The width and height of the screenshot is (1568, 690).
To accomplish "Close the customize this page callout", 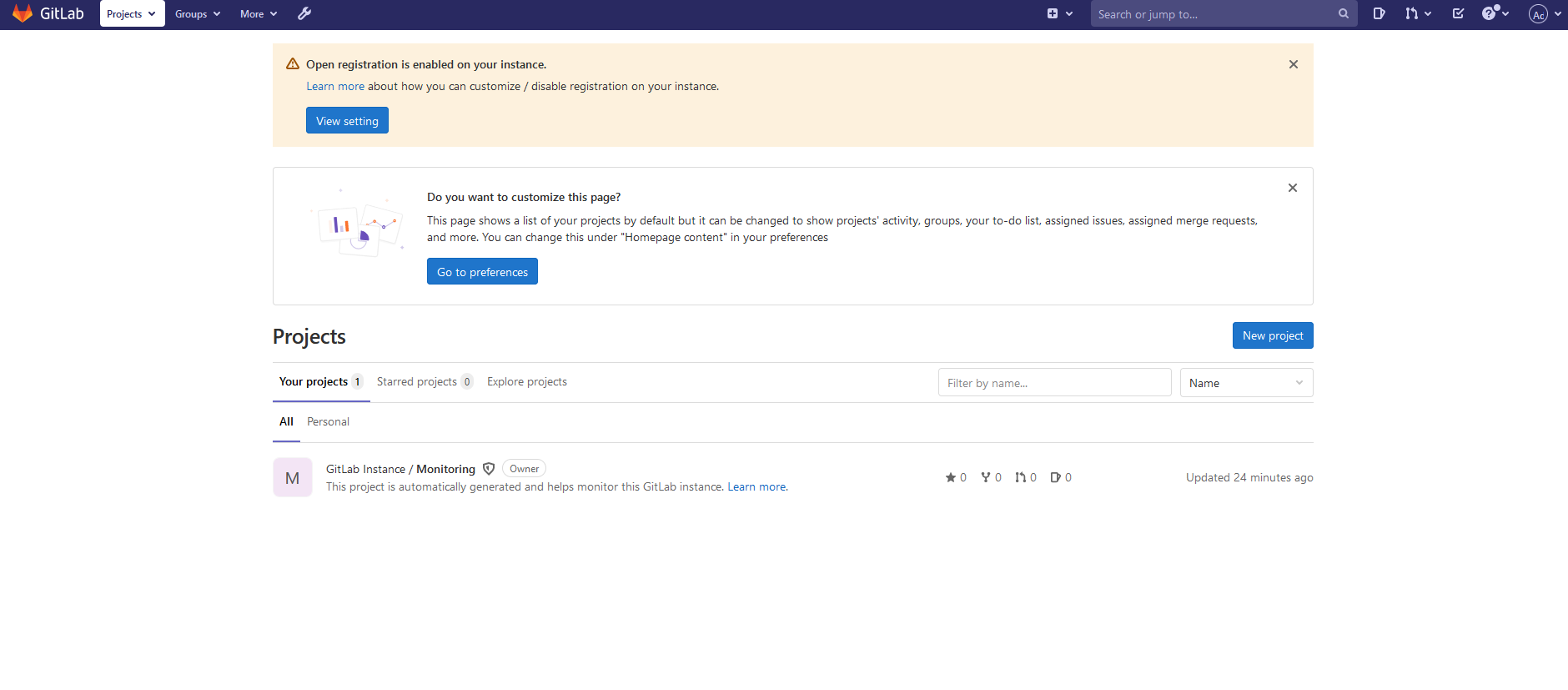I will tap(1293, 188).
